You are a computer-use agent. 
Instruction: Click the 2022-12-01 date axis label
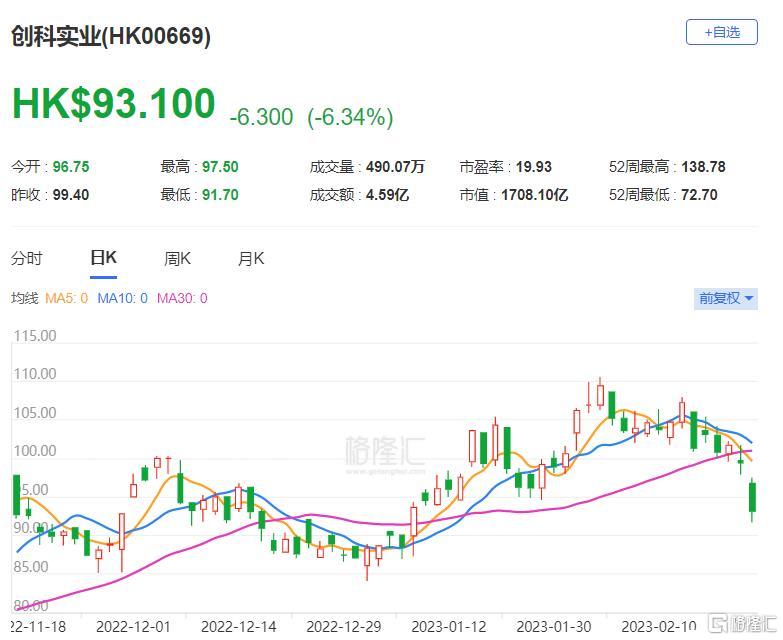click(x=133, y=627)
